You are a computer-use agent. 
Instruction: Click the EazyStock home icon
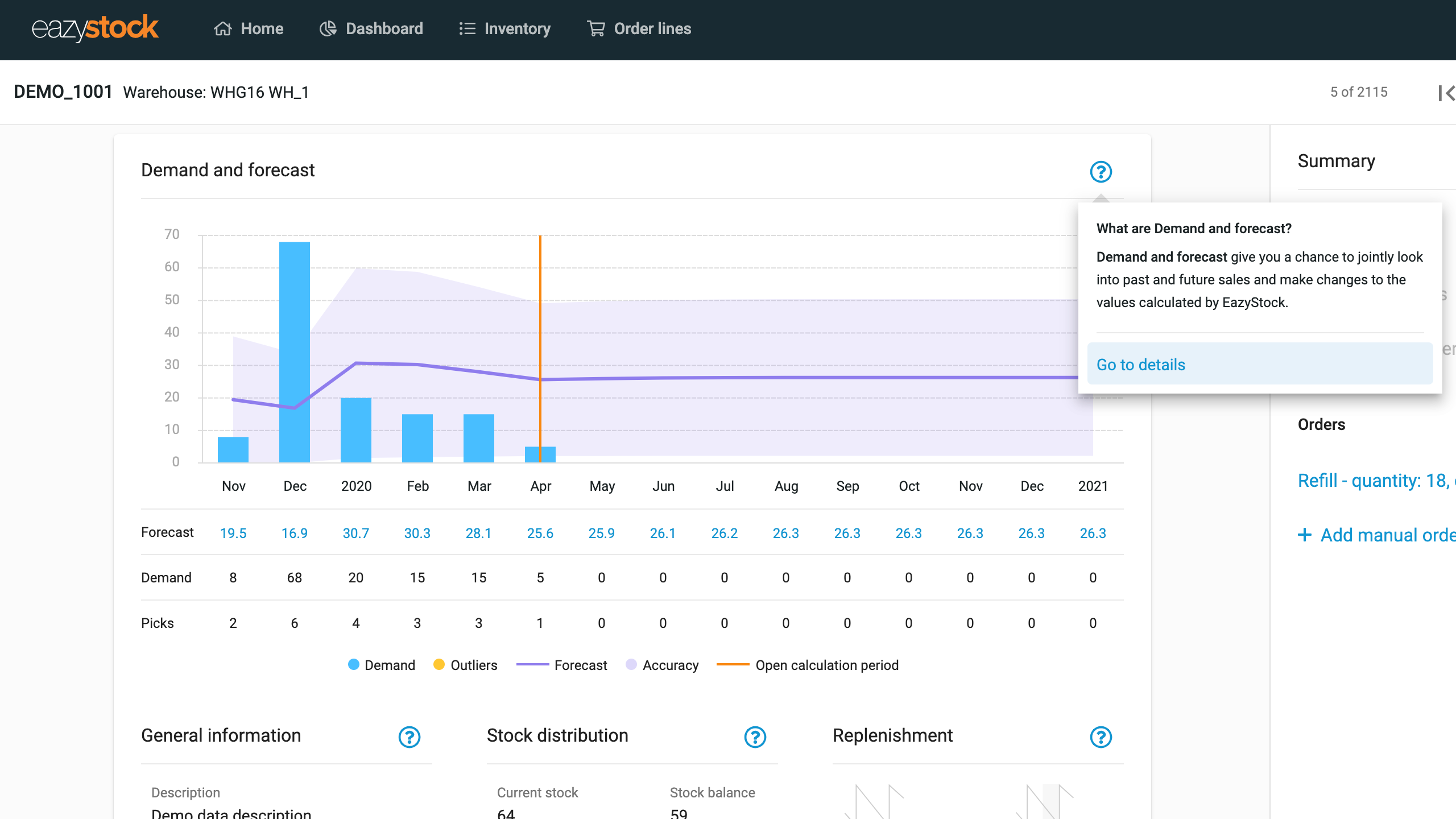coord(222,29)
